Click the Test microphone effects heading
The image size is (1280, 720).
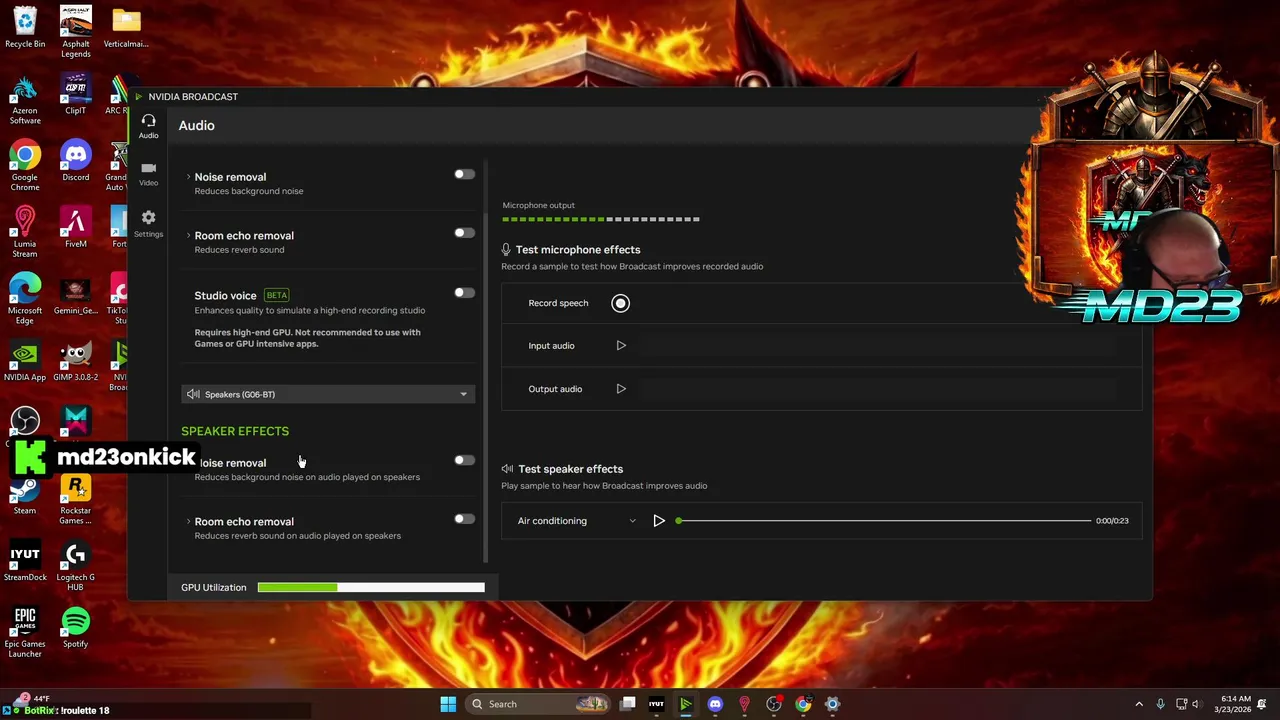(x=578, y=250)
